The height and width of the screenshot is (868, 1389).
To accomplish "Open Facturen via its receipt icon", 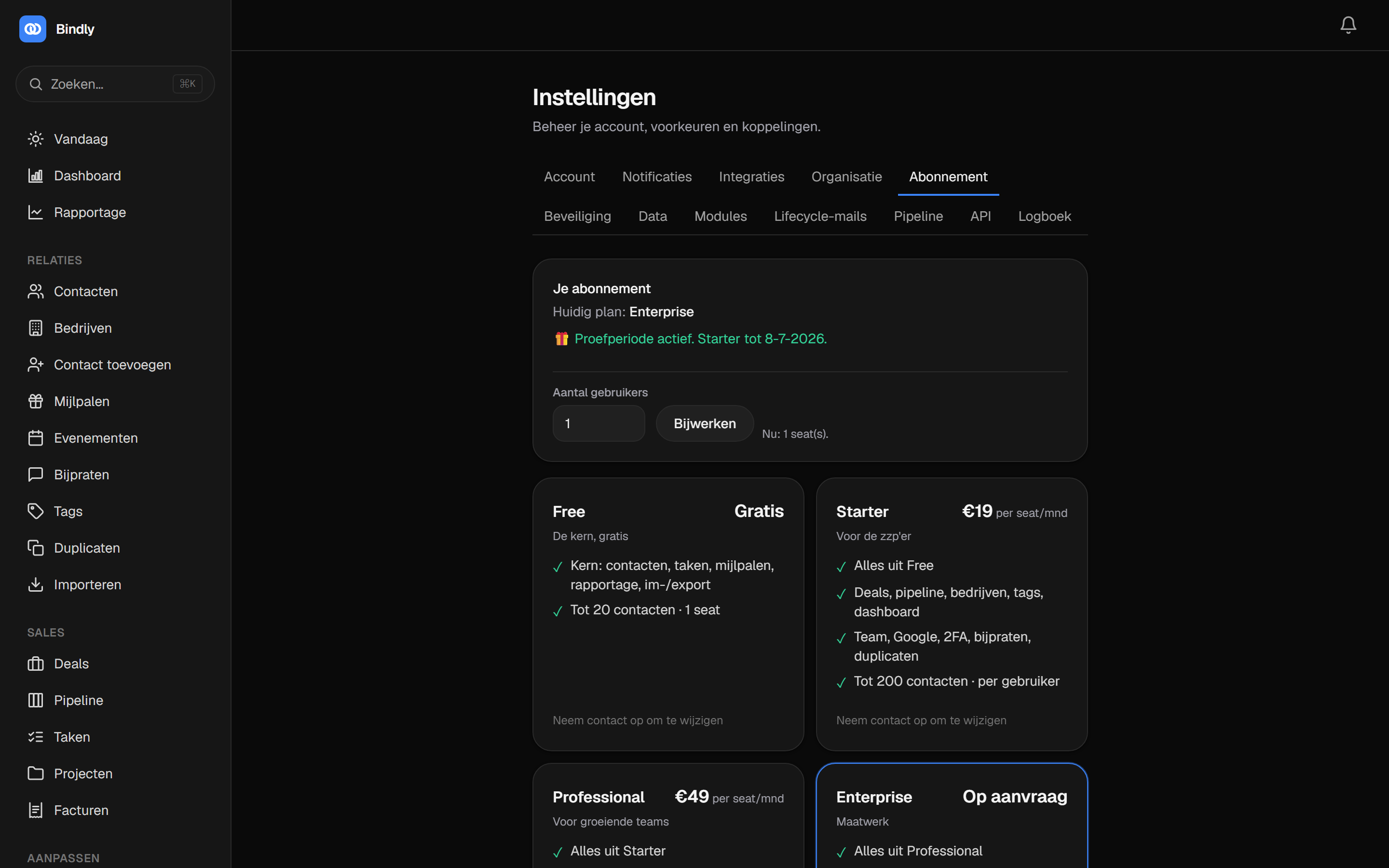I will (x=36, y=810).
